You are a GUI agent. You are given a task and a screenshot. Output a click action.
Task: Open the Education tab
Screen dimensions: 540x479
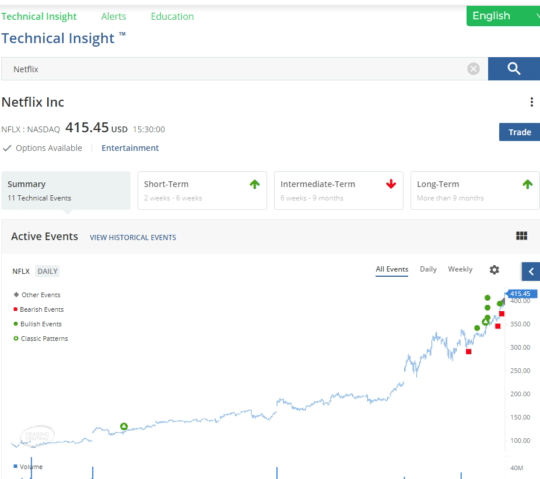[x=172, y=16]
